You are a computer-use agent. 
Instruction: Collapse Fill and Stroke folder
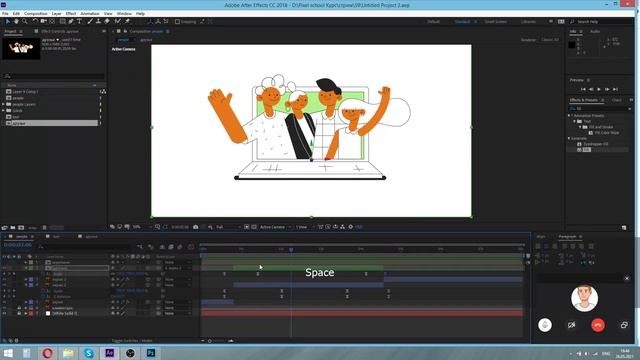click(x=580, y=127)
